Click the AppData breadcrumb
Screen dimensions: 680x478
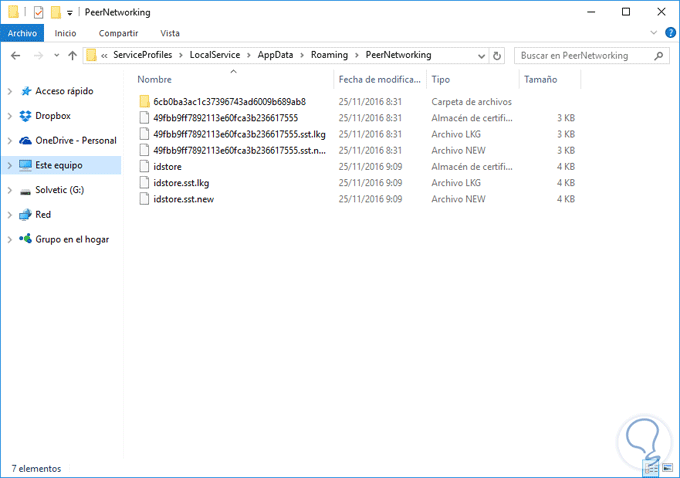pos(275,55)
